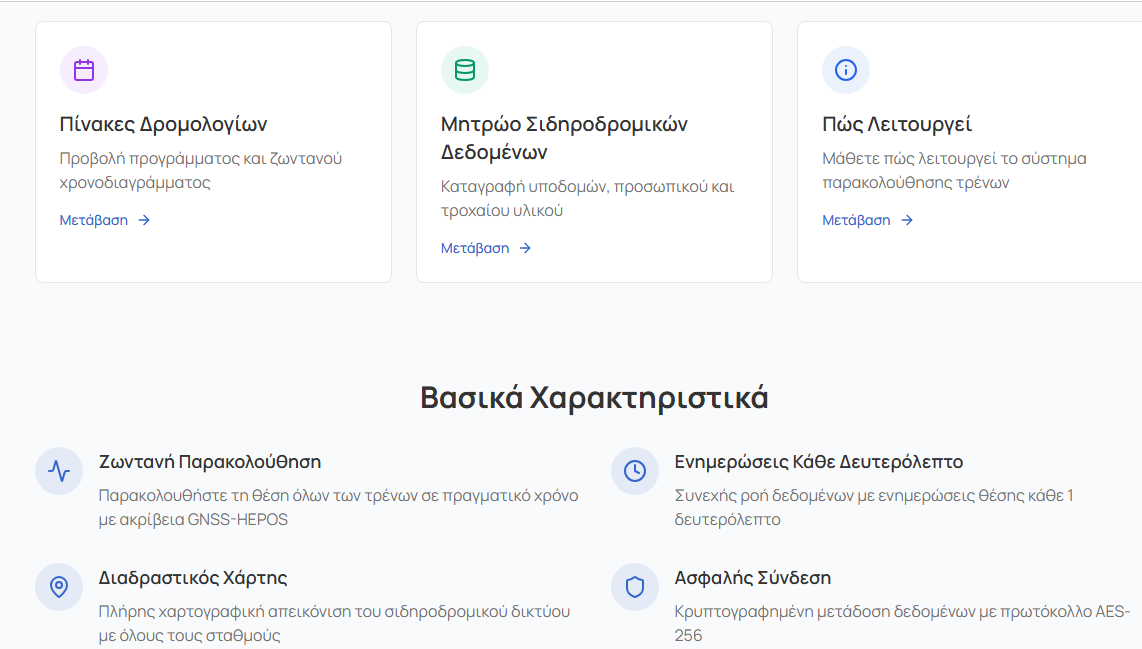This screenshot has height=649, width=1142.
Task: Click the Βασικά Χαρακτηριστικά section heading
Action: [594, 398]
